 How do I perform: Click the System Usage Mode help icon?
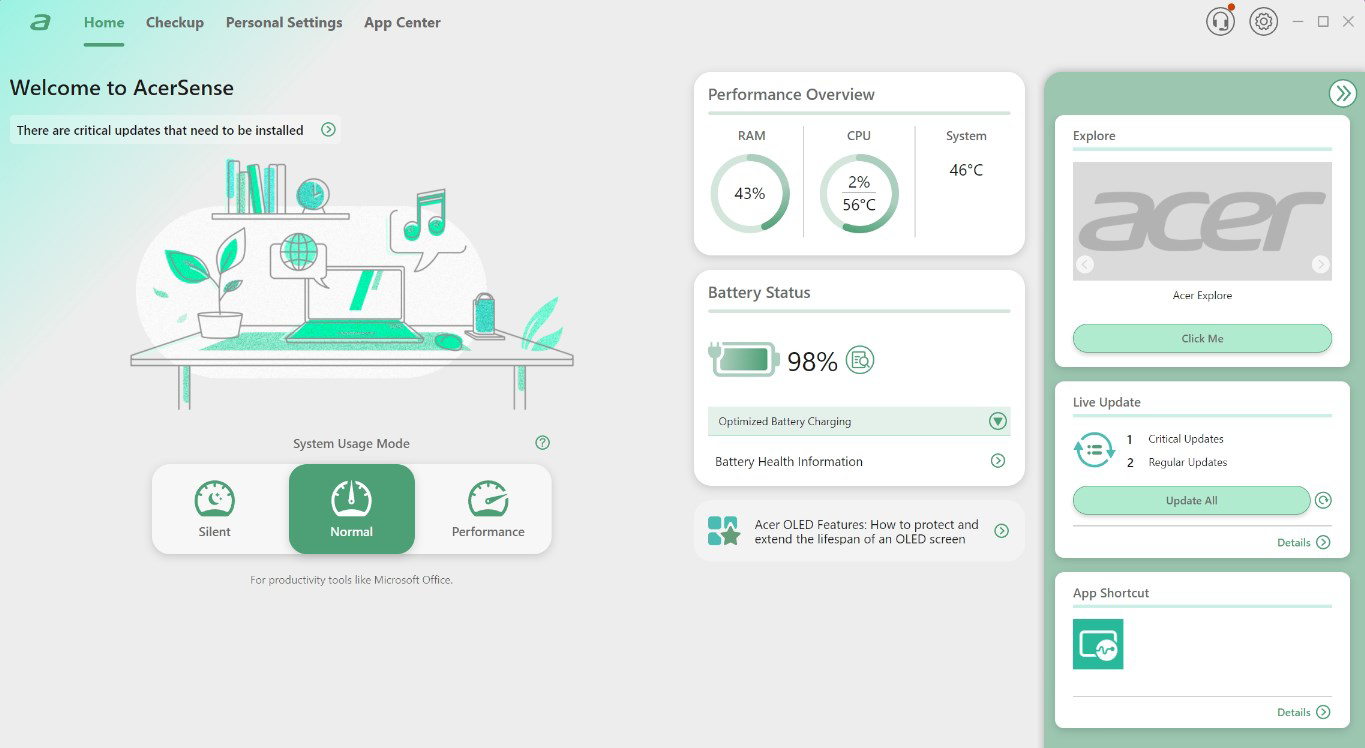coord(543,443)
